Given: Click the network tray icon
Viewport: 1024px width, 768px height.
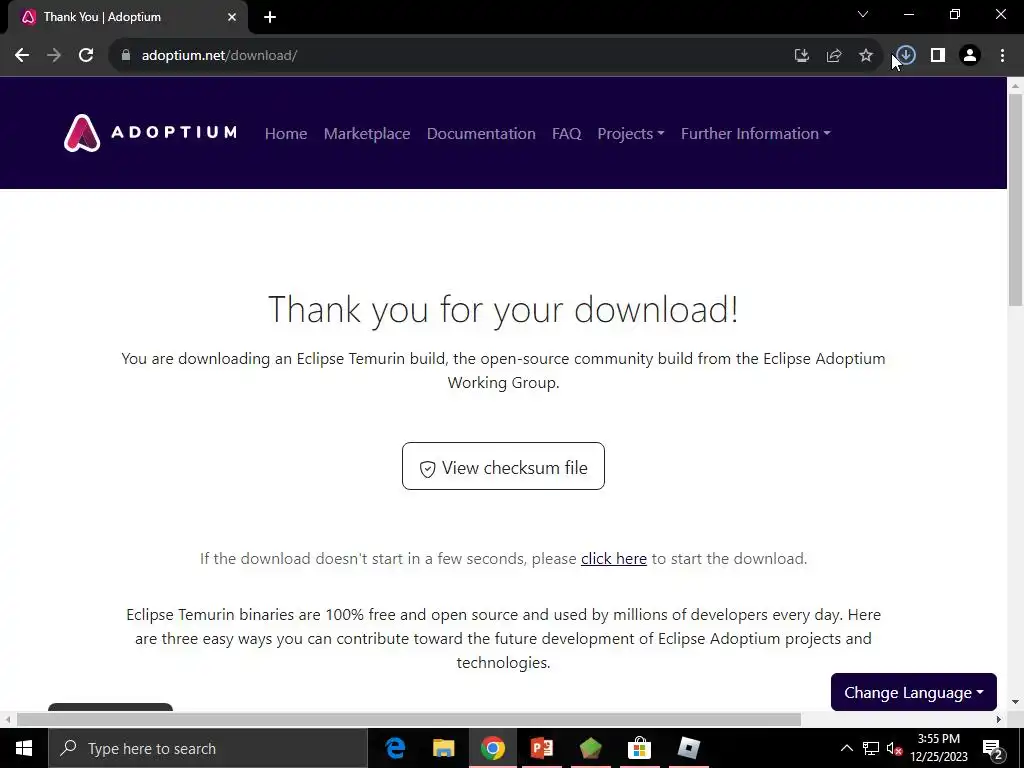Looking at the screenshot, I should coord(871,748).
